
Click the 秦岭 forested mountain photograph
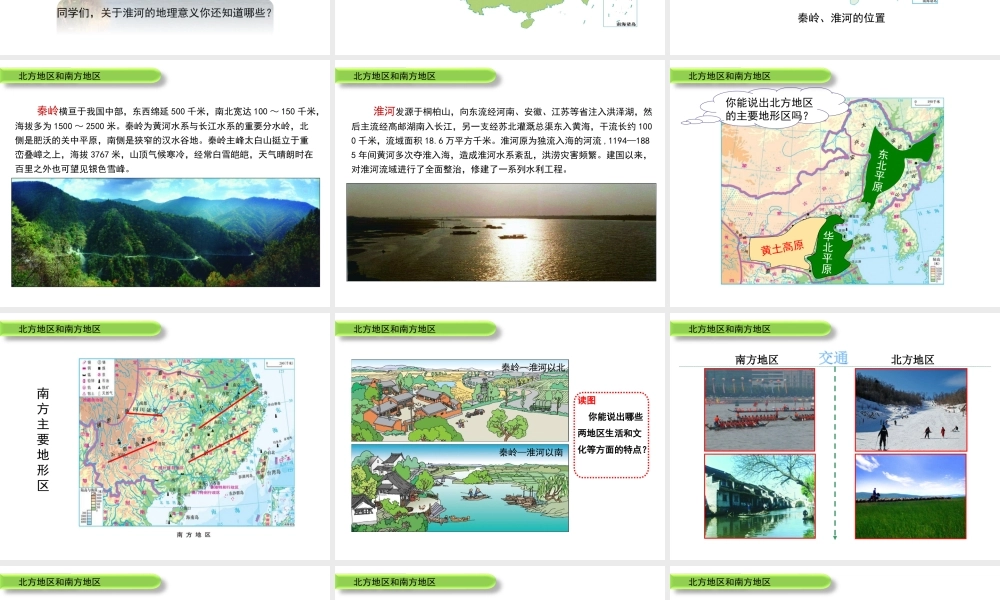pyautogui.click(x=166, y=233)
